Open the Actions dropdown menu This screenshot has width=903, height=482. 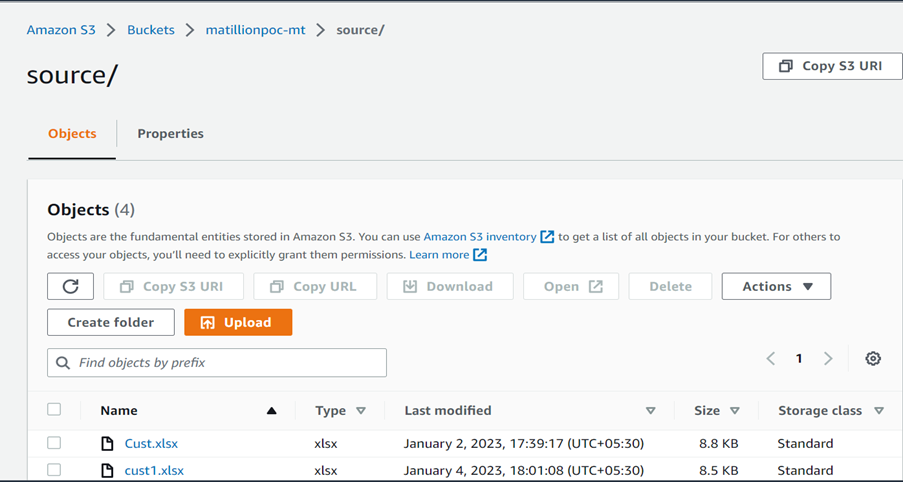point(776,286)
